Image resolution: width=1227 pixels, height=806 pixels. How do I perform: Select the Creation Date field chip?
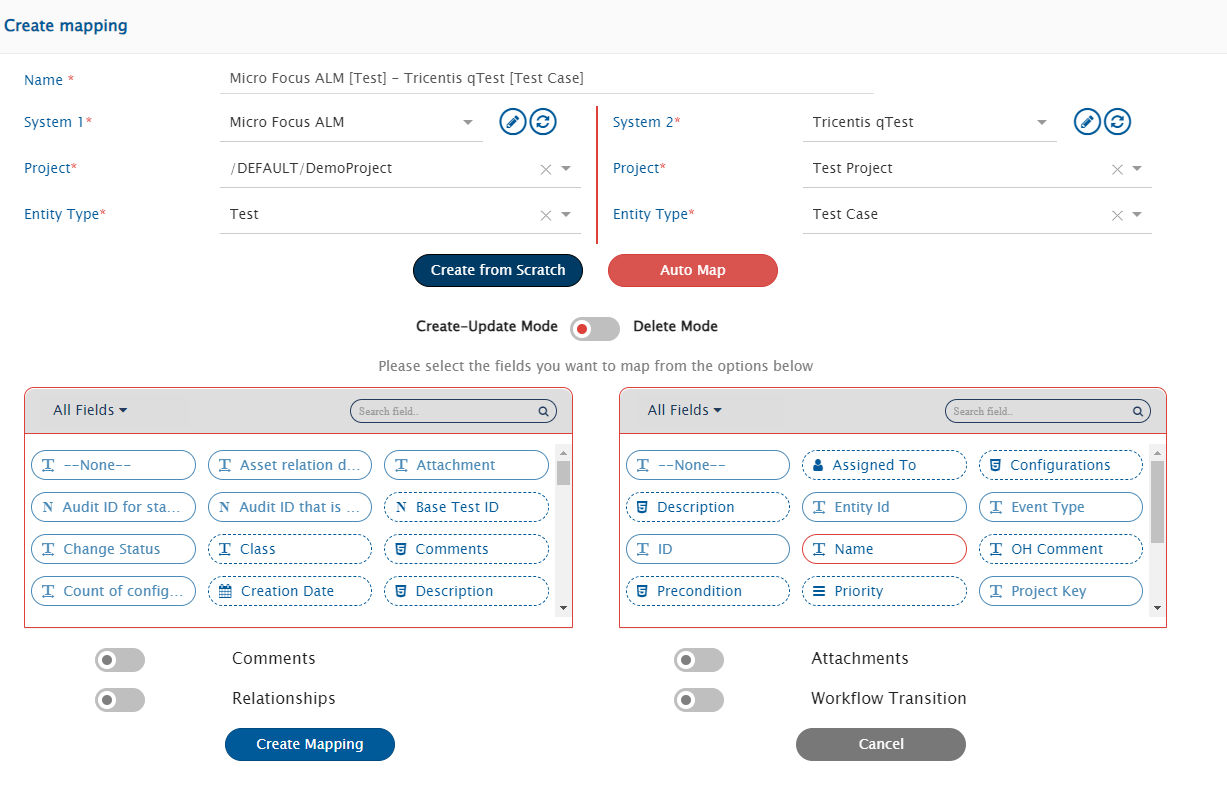tap(289, 591)
